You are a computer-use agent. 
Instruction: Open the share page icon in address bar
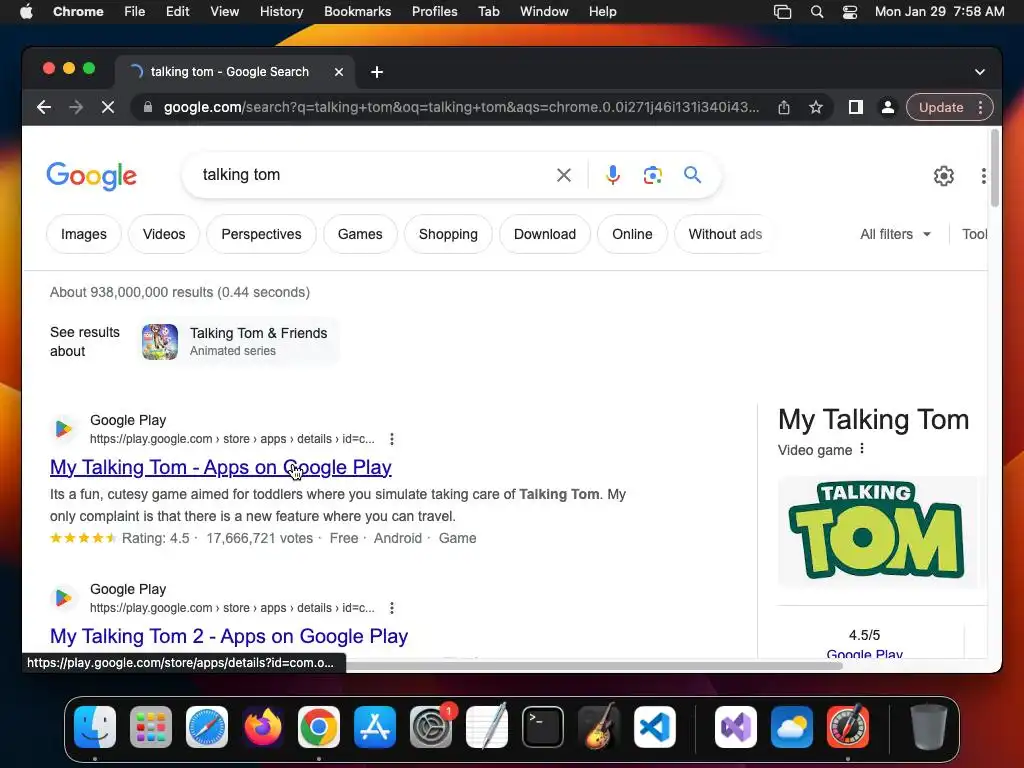point(784,107)
